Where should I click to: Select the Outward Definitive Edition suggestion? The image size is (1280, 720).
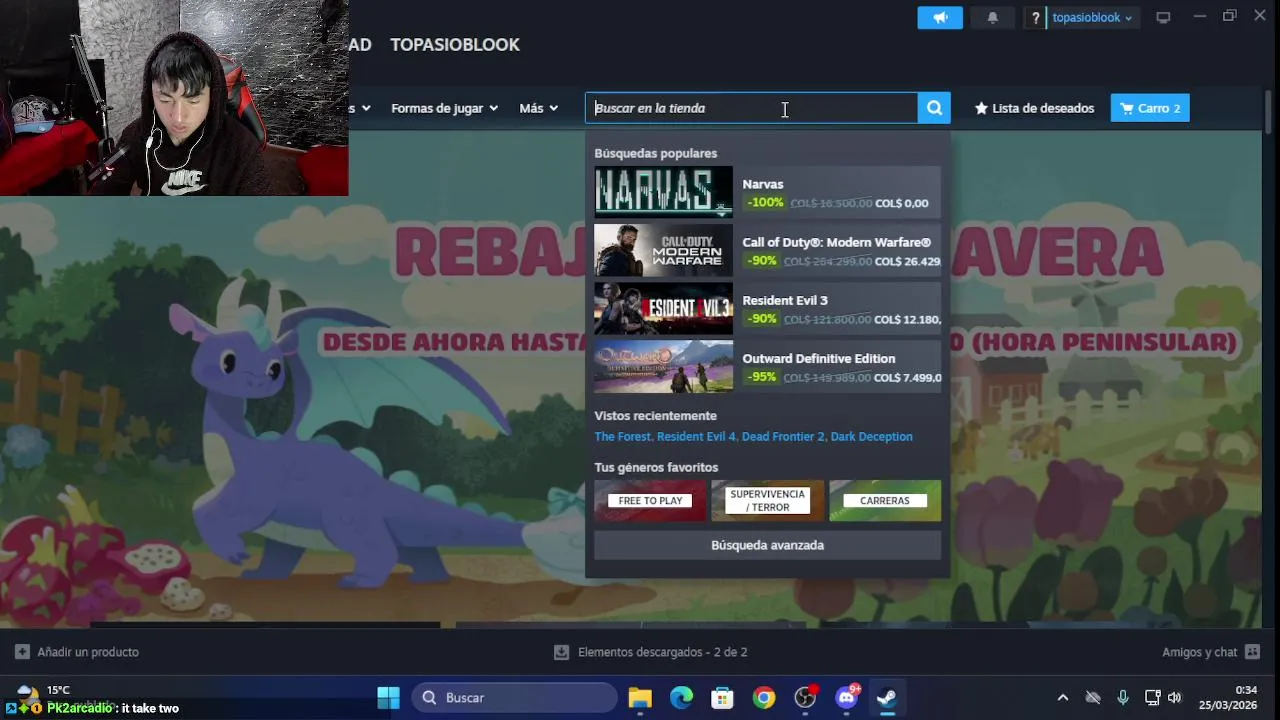[x=767, y=366]
